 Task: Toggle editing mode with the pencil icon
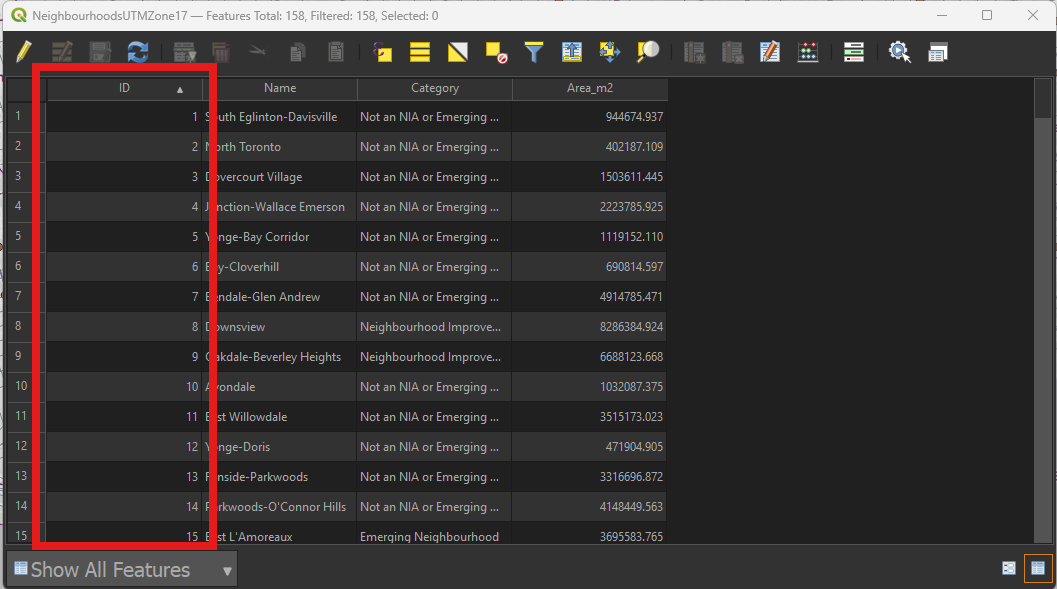coord(24,52)
